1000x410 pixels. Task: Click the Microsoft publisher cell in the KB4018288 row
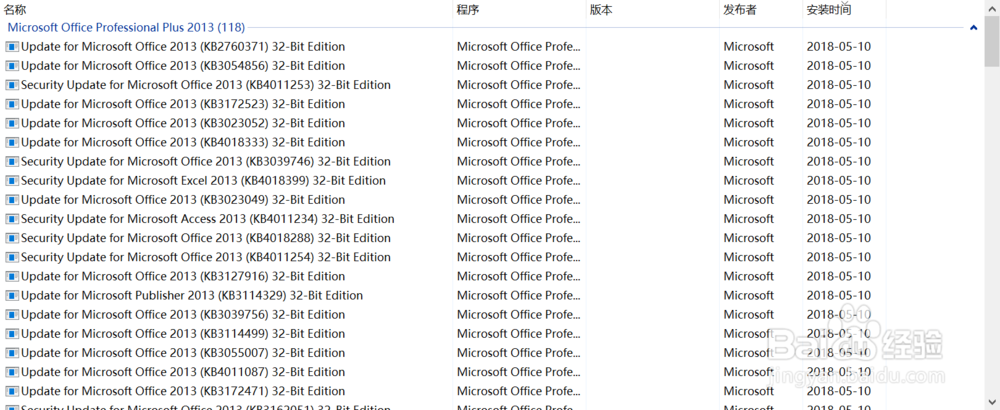tap(749, 238)
